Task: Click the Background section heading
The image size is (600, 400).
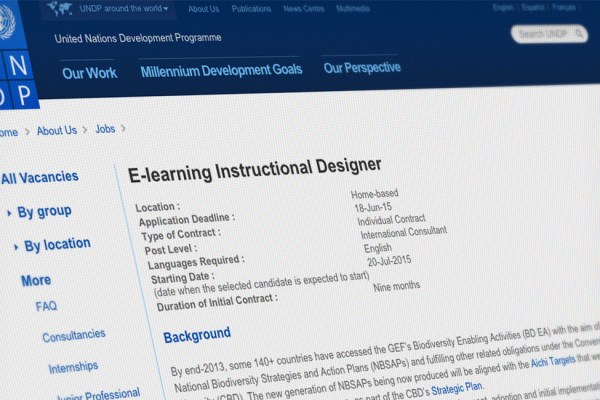Action: click(x=197, y=335)
